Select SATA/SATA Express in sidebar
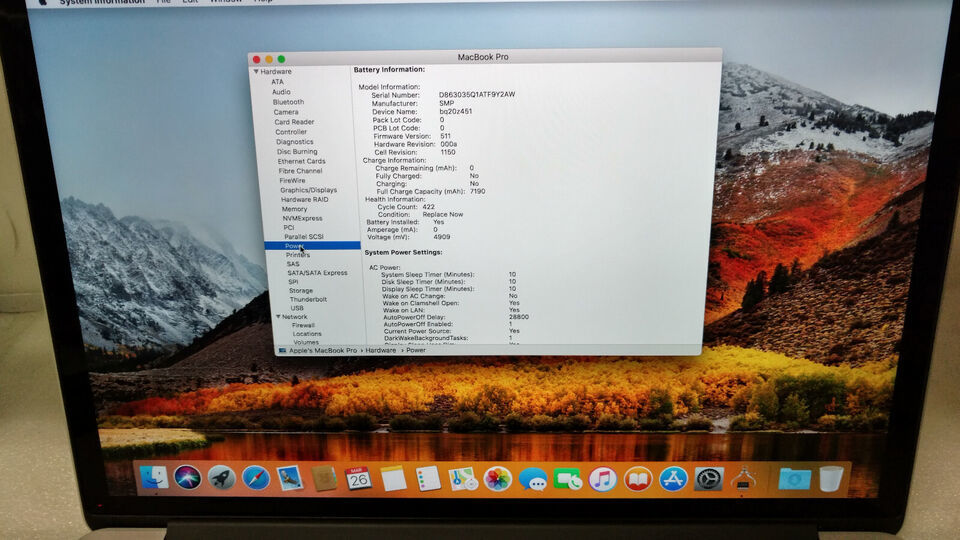 pos(317,272)
